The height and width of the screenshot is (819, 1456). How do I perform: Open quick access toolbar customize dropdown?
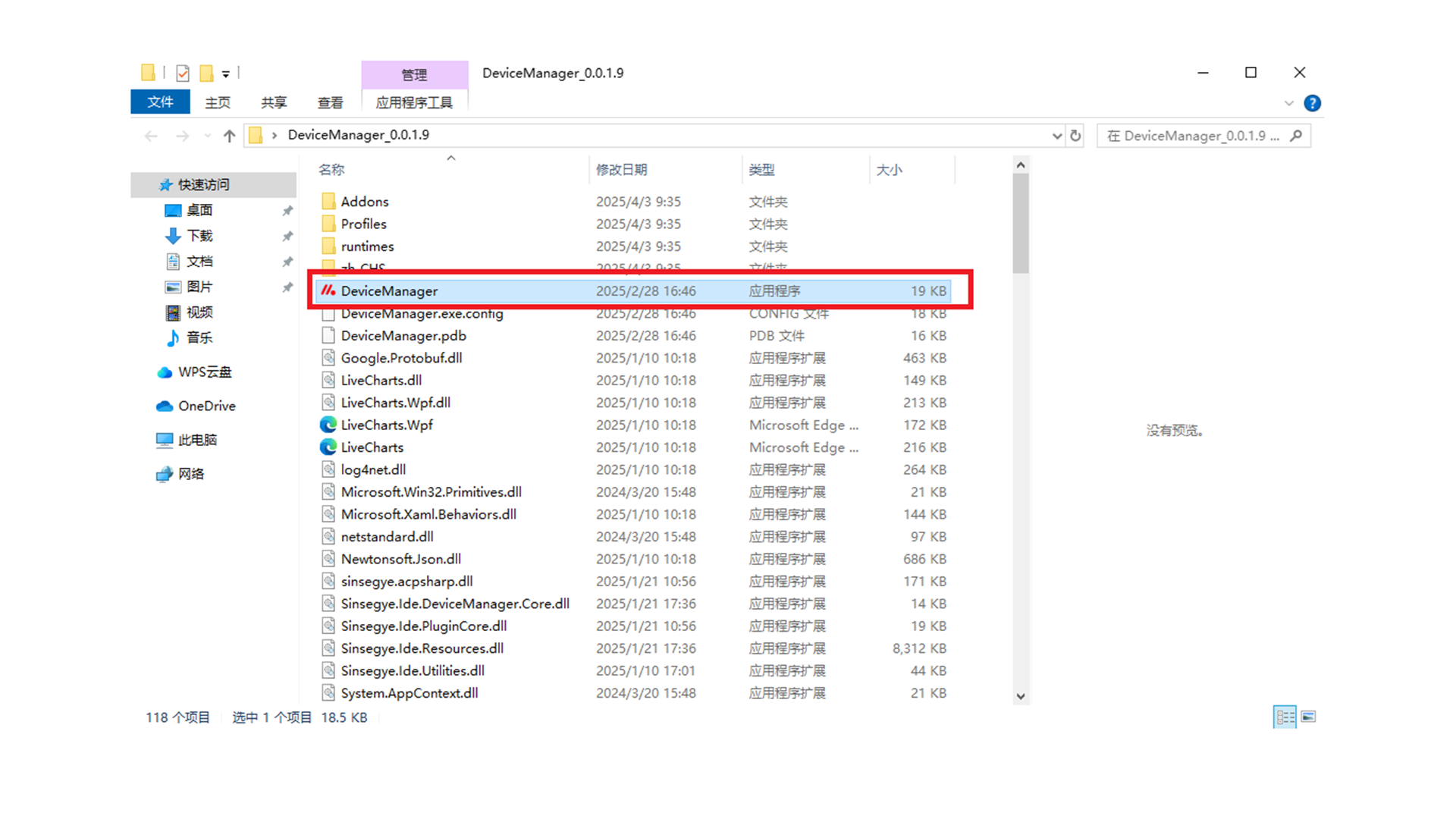[226, 74]
